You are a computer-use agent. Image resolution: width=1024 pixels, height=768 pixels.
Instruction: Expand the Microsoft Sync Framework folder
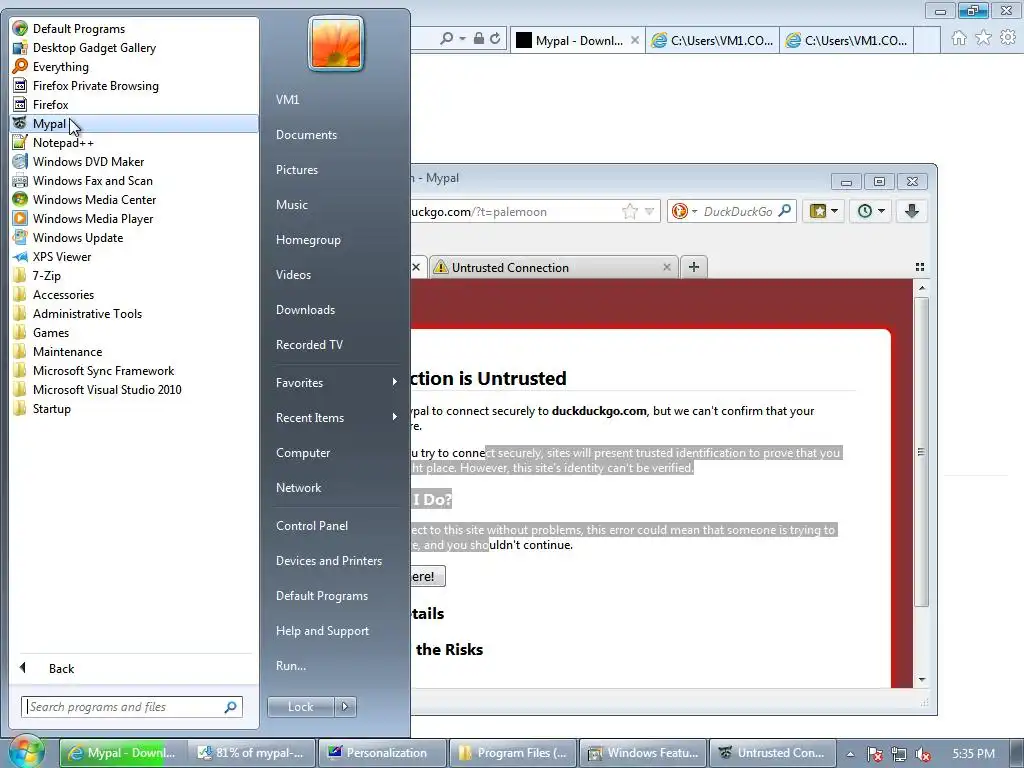click(134, 370)
